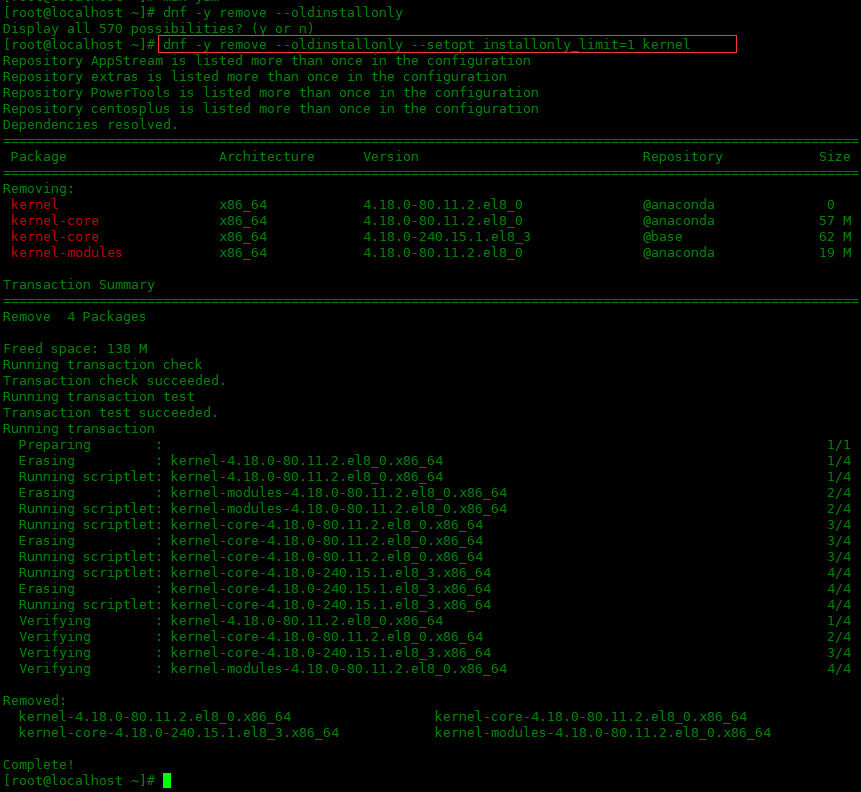Click the red 'kernel' package name
Screen dimensions: 861x792
[x=35, y=204]
